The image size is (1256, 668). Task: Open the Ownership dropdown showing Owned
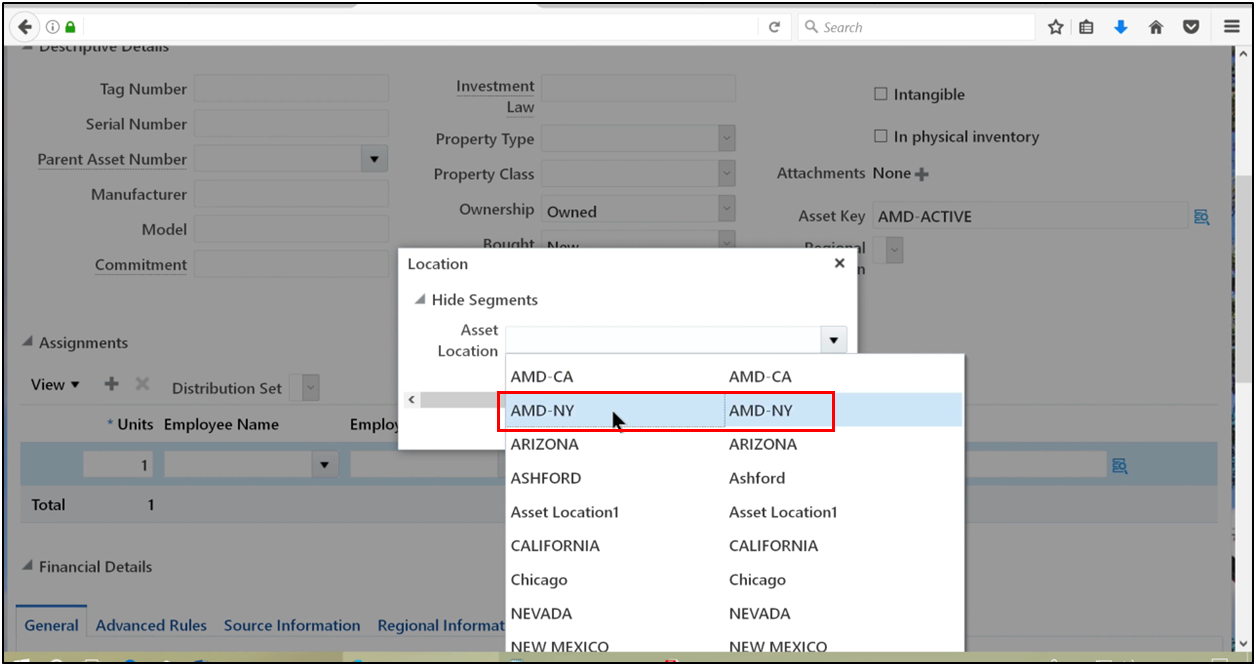point(725,209)
